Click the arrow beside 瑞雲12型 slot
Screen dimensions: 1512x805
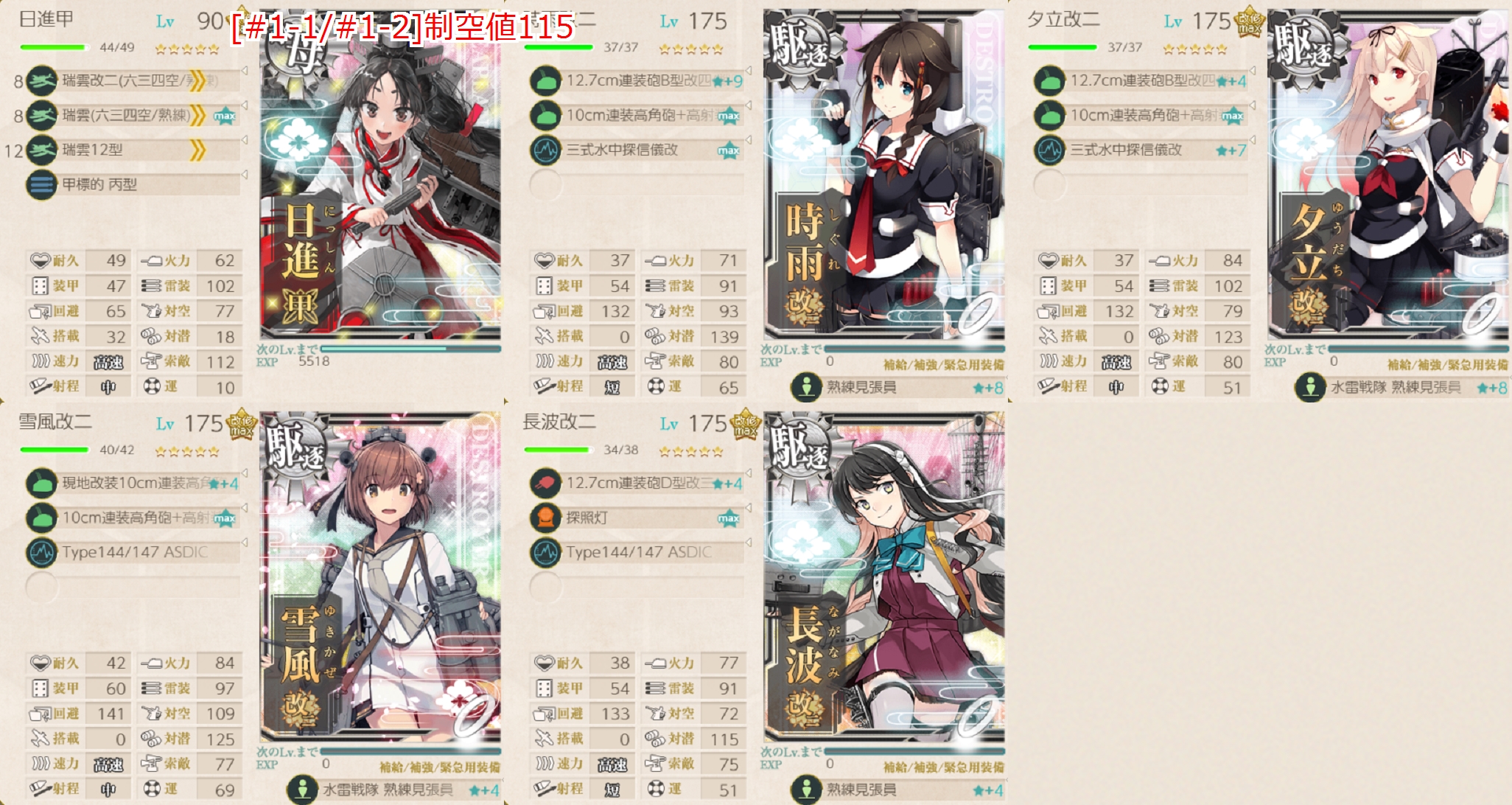(244, 139)
